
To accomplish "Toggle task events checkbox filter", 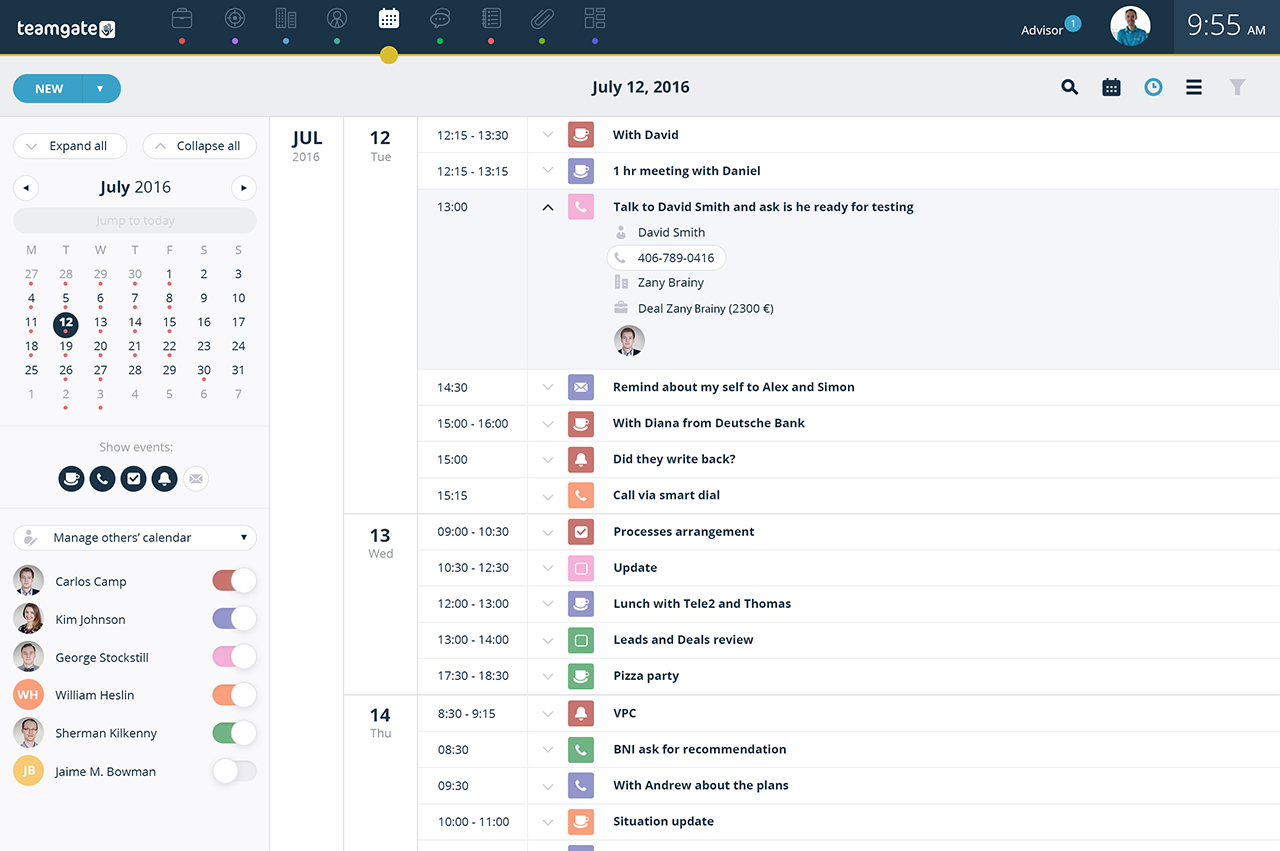I will (x=133, y=478).
